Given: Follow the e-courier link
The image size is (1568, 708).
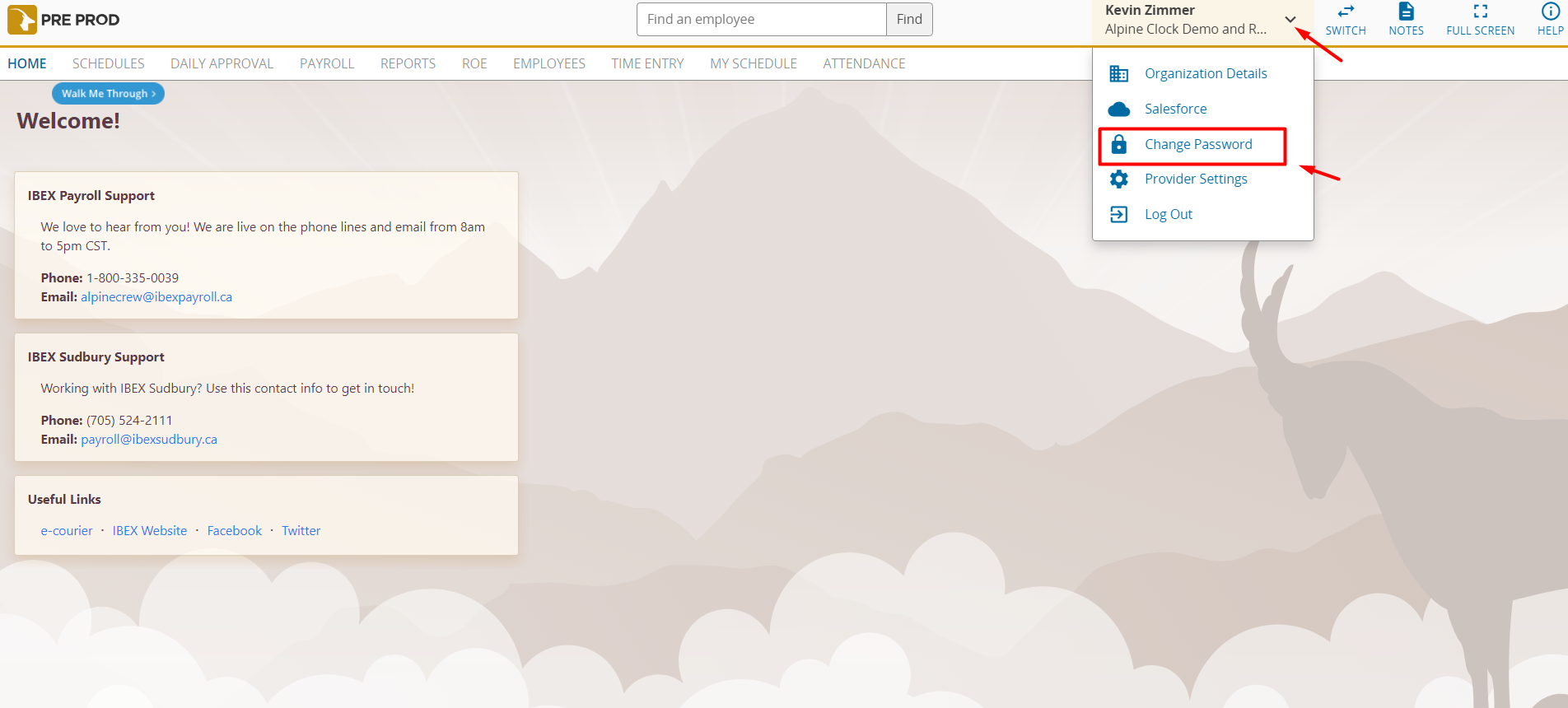Looking at the screenshot, I should (x=67, y=531).
